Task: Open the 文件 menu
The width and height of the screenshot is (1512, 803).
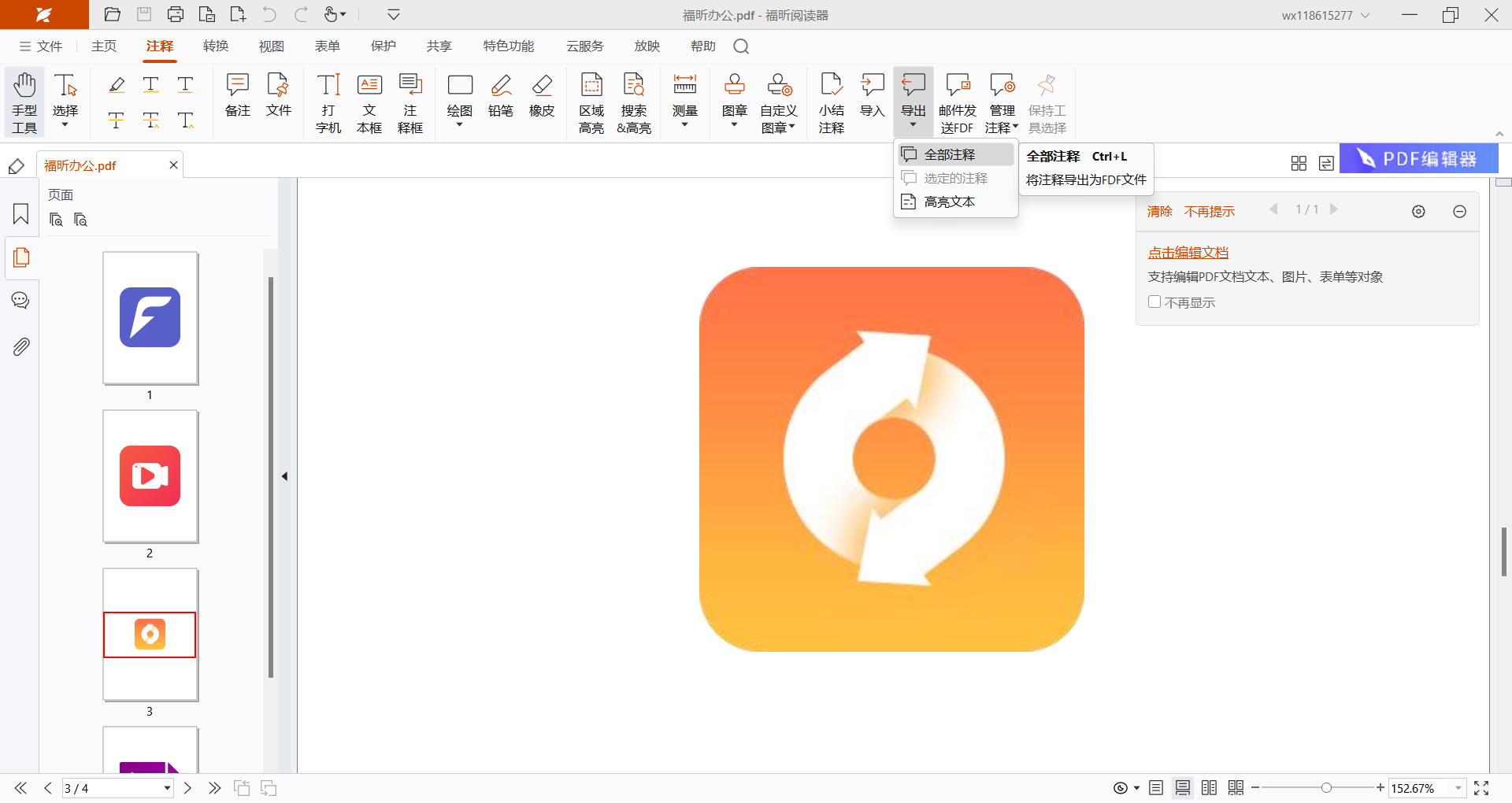Action: pyautogui.click(x=41, y=46)
